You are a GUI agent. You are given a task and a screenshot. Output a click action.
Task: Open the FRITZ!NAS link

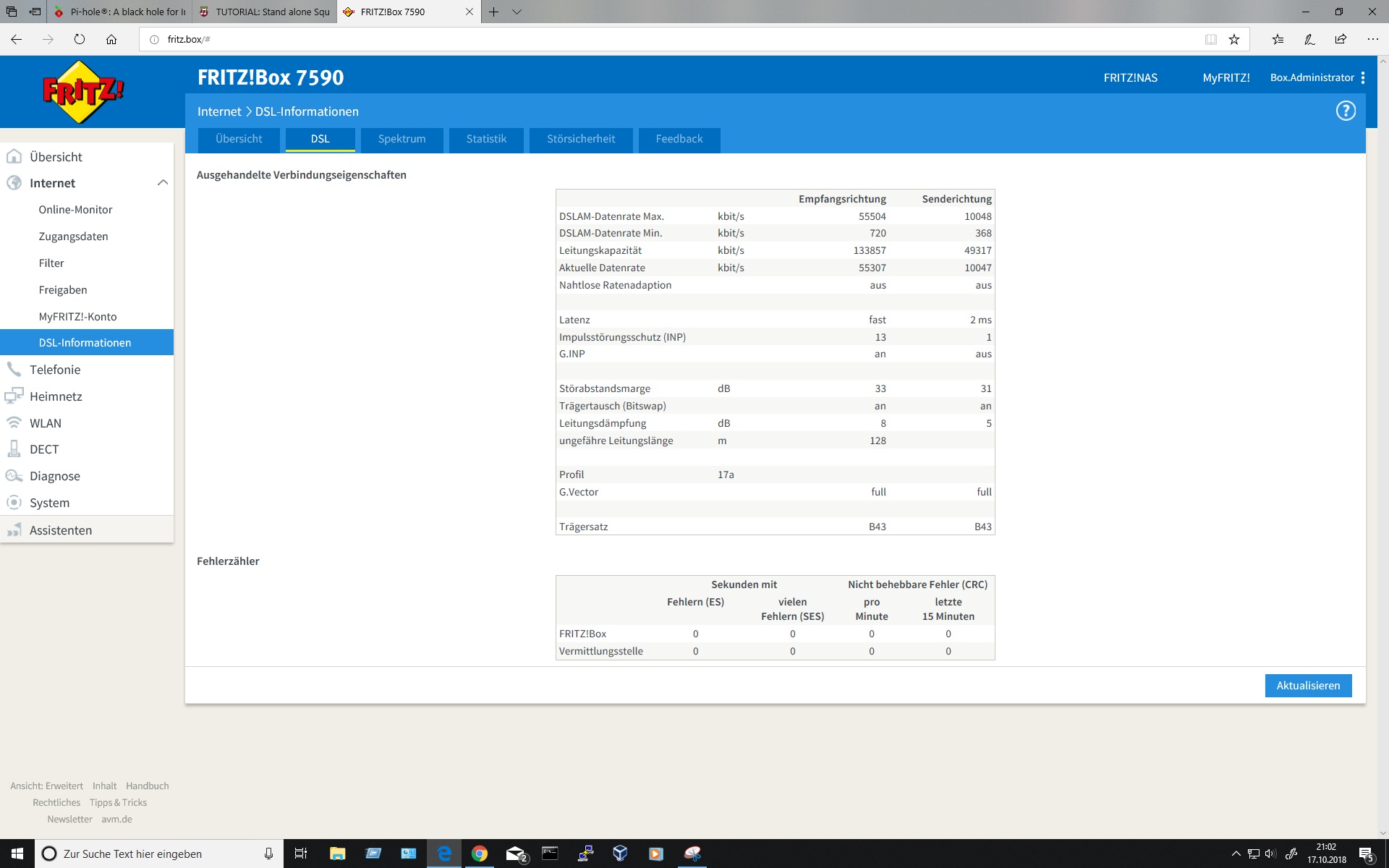[x=1130, y=77]
